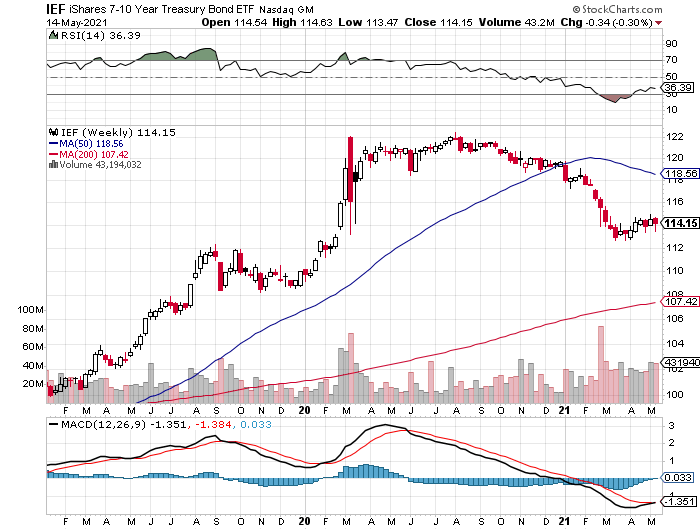Click the black MACD legend line swatch

click(54, 424)
